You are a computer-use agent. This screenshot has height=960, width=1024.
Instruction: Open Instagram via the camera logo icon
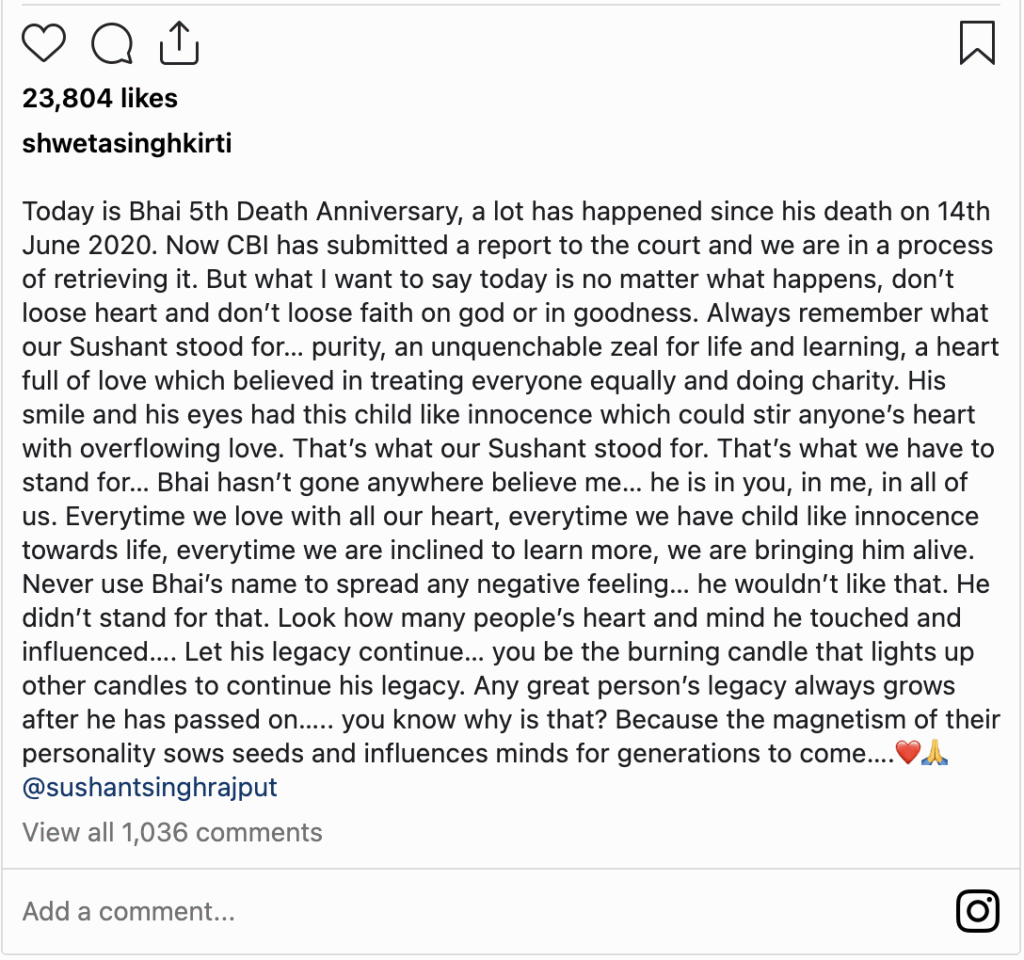pyautogui.click(x=978, y=910)
